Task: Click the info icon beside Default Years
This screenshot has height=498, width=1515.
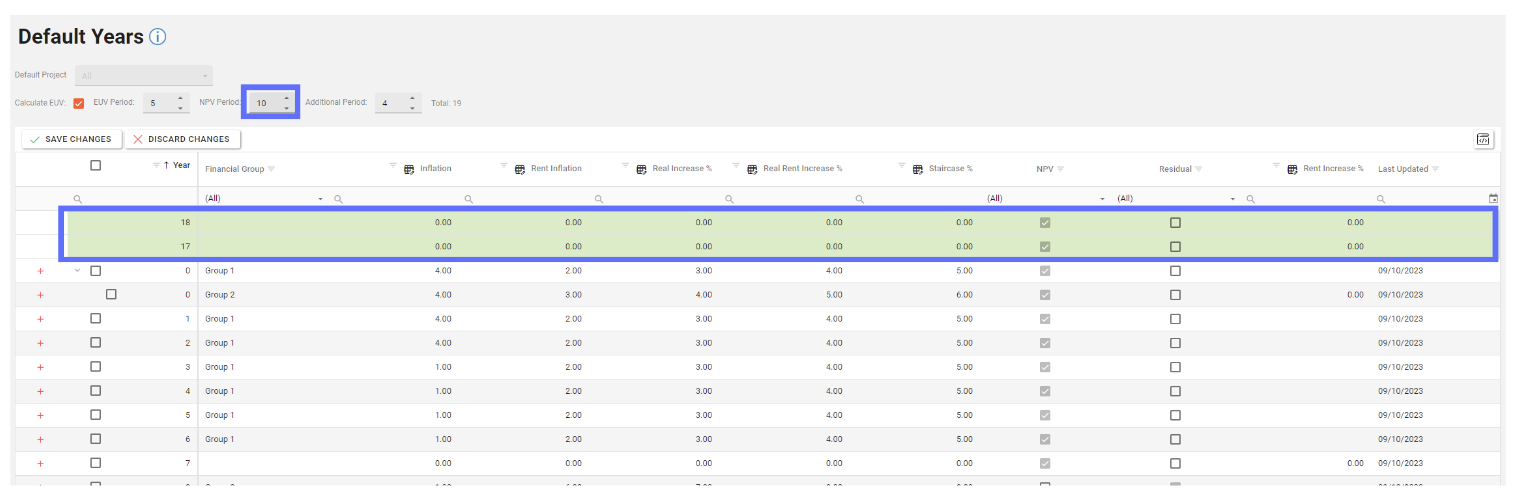Action: pos(157,37)
